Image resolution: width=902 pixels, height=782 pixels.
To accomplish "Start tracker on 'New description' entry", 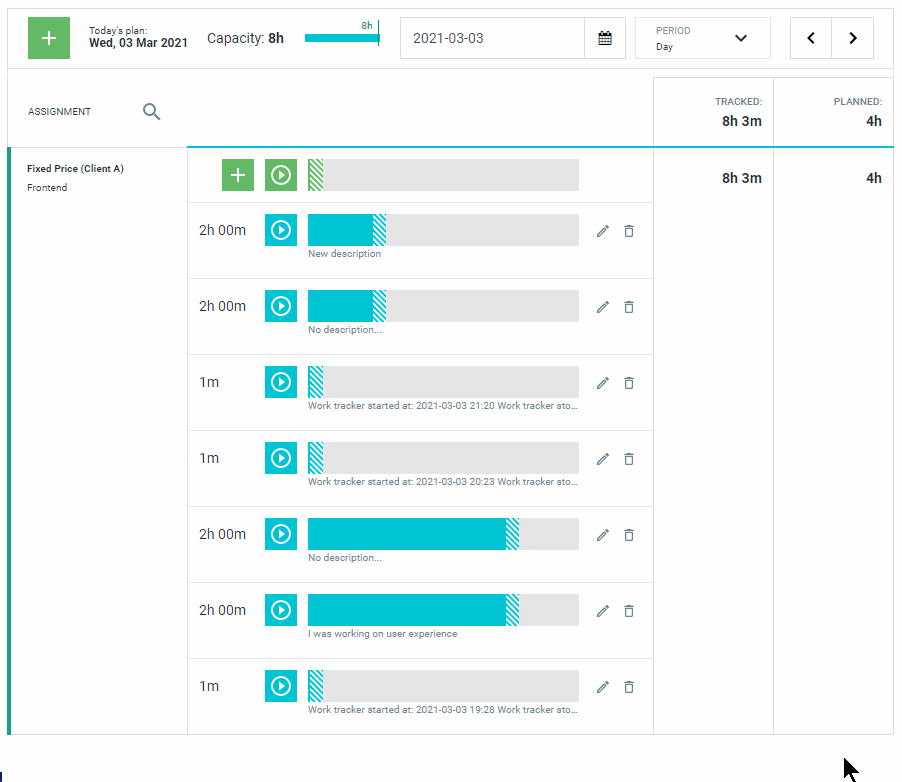I will pos(281,230).
